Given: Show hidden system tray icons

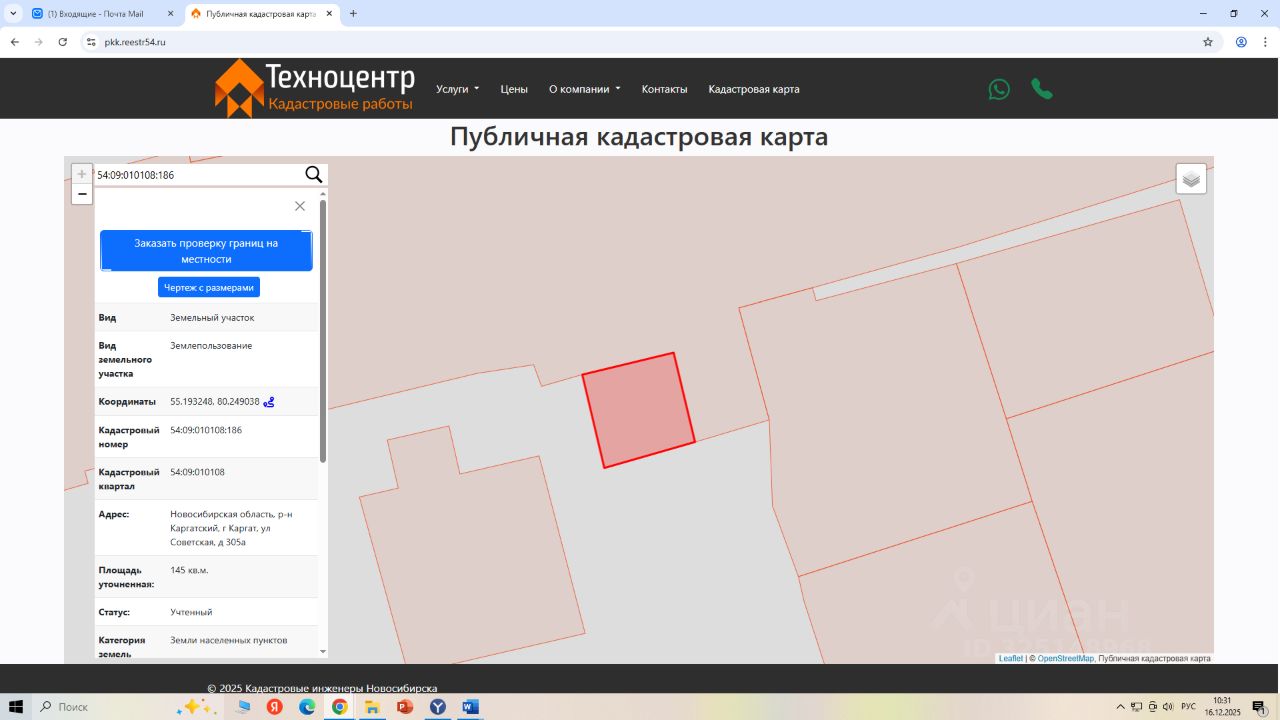Looking at the screenshot, I should [x=1120, y=707].
